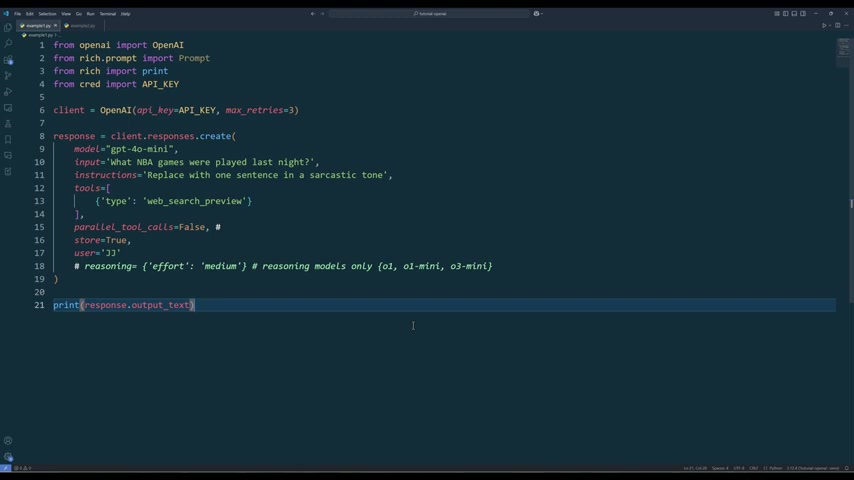
Task: Click Ln 21, Col 28 cursor position
Action: point(695,468)
